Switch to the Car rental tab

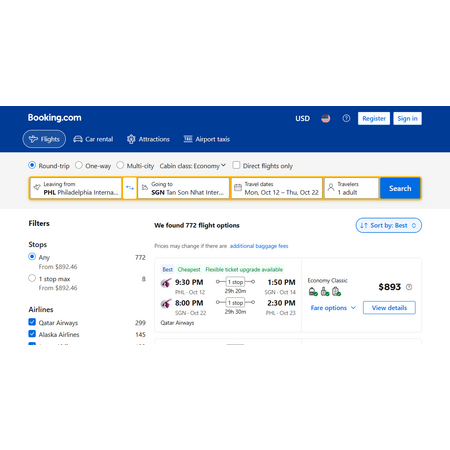pos(93,139)
